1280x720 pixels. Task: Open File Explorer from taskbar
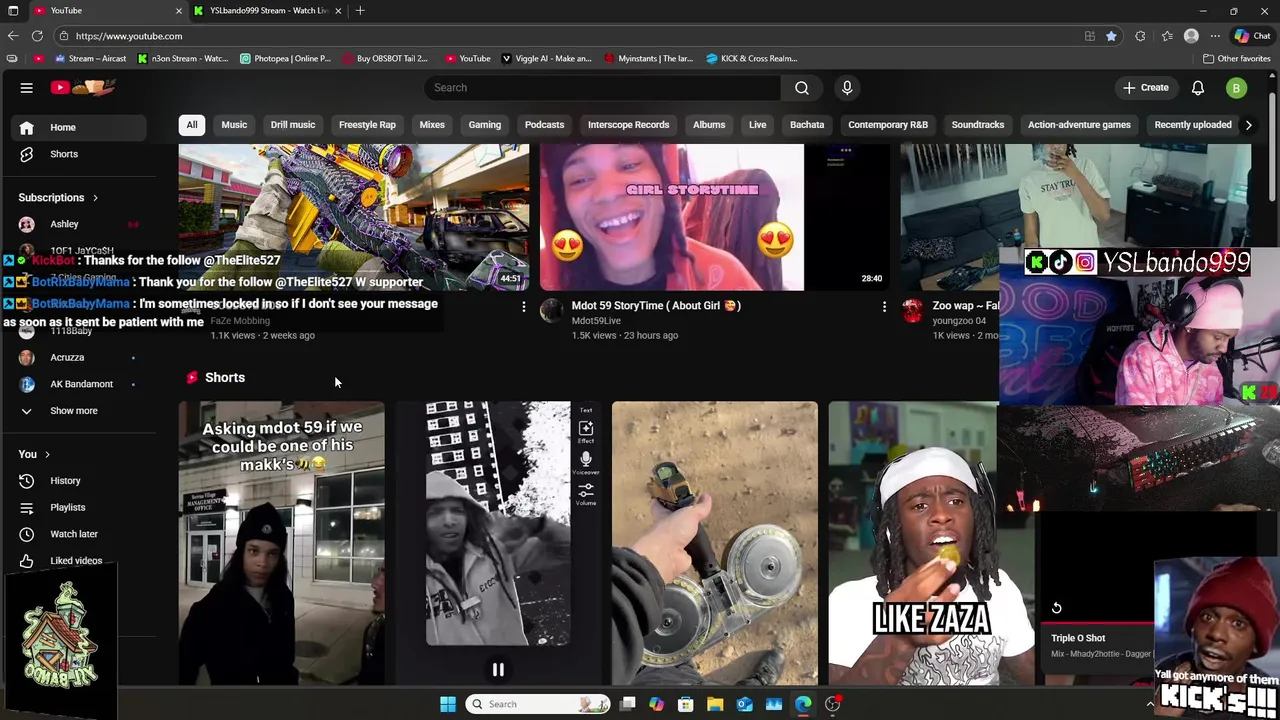(x=715, y=704)
